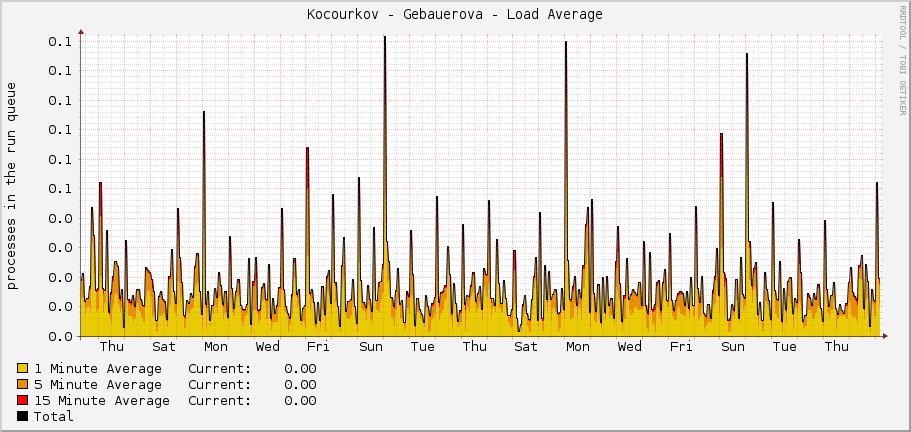Click the Current value for 15 Minute Average
Image resolution: width=911 pixels, height=432 pixels.
pos(300,401)
